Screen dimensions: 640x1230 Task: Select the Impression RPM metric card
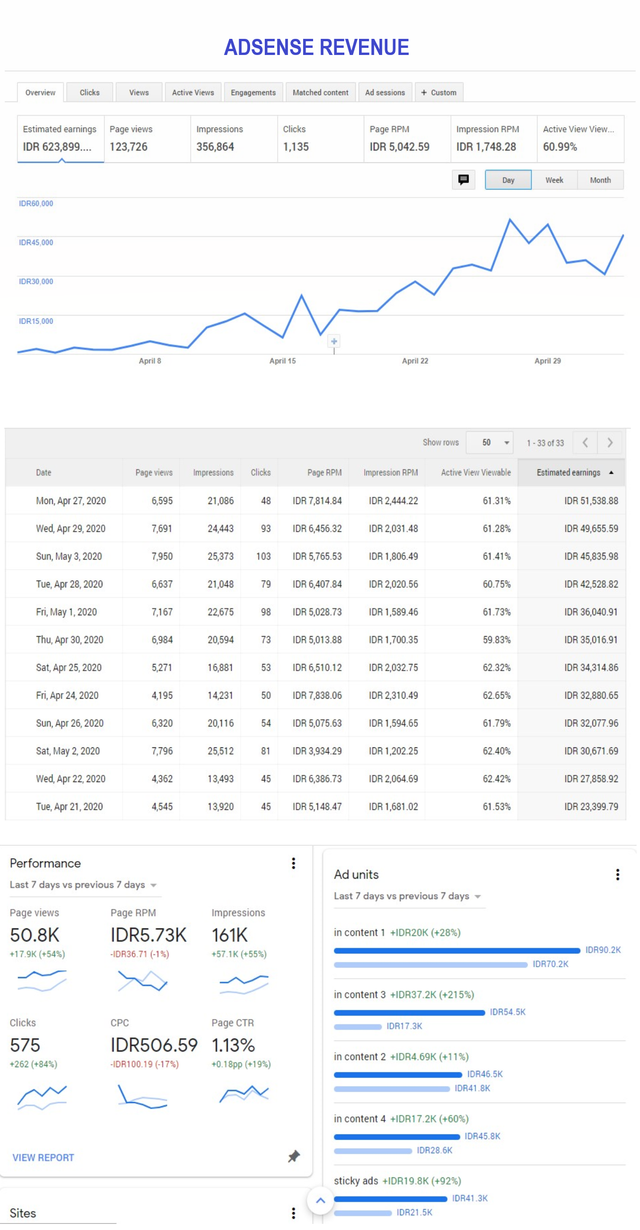(x=493, y=139)
